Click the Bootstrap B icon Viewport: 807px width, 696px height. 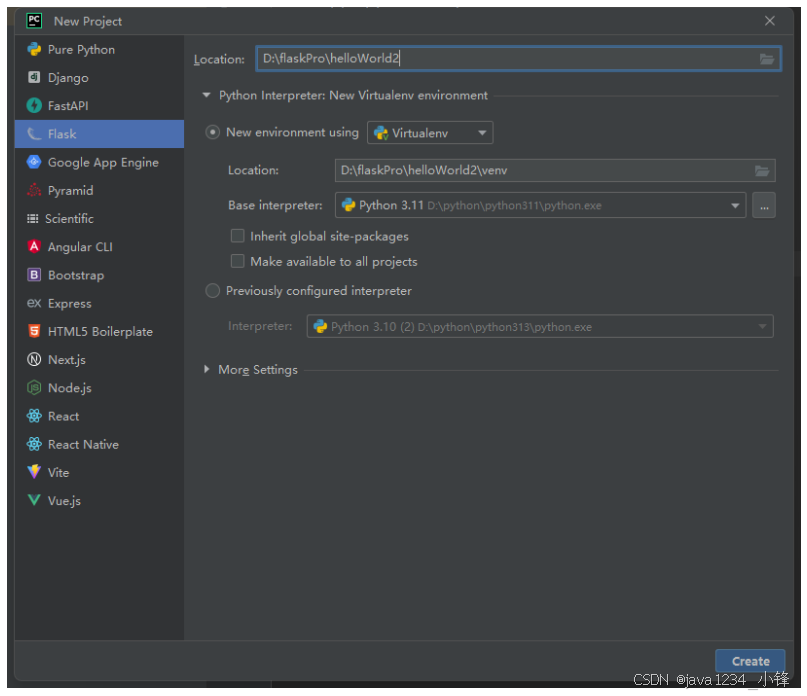[x=34, y=275]
